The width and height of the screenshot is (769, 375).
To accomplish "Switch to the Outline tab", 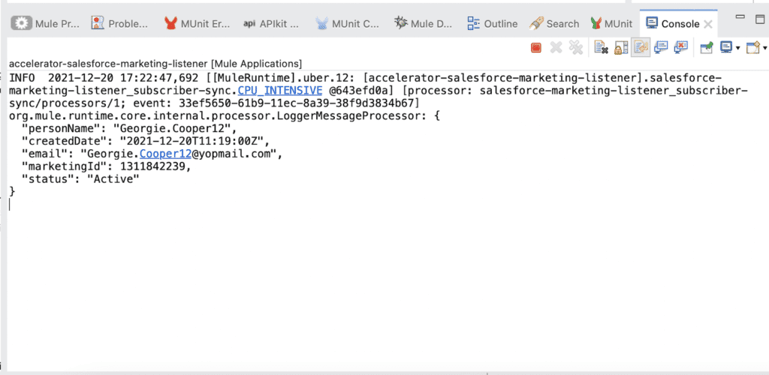I will [x=492, y=24].
